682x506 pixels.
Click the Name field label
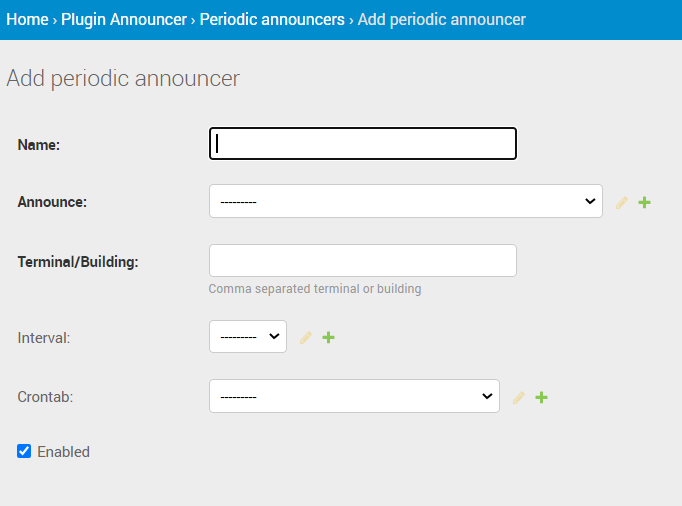tap(39, 145)
